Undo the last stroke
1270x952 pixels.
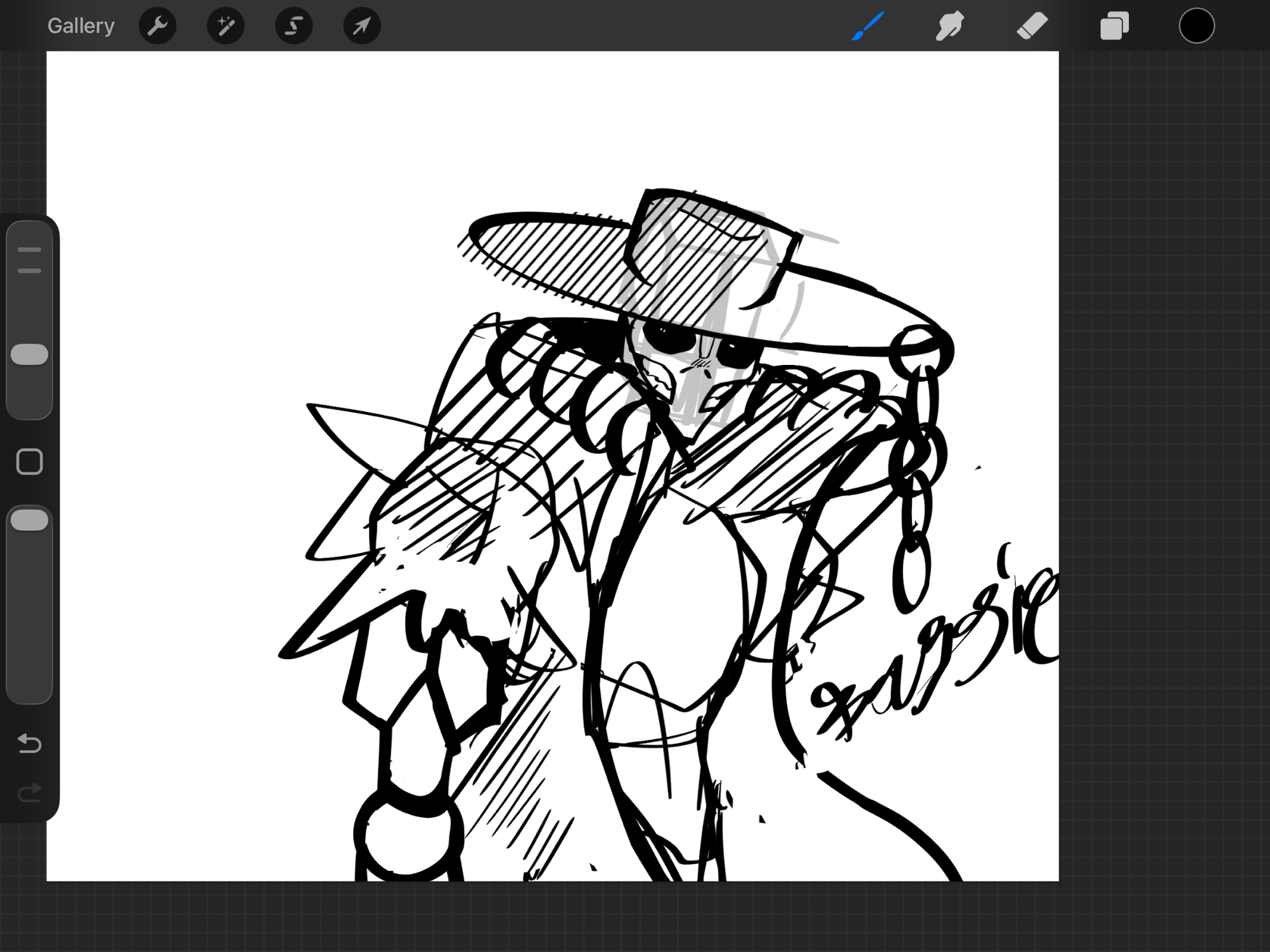[30, 743]
